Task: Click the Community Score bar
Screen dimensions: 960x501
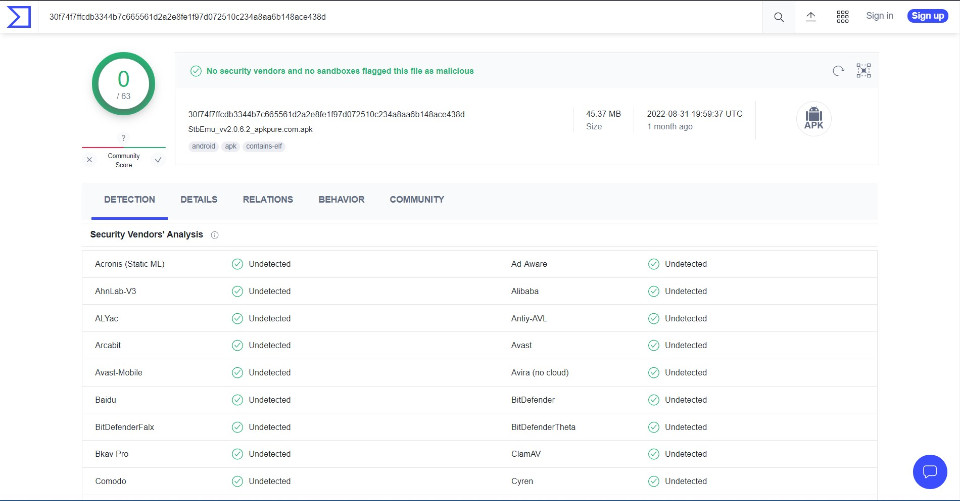Action: pos(124,148)
